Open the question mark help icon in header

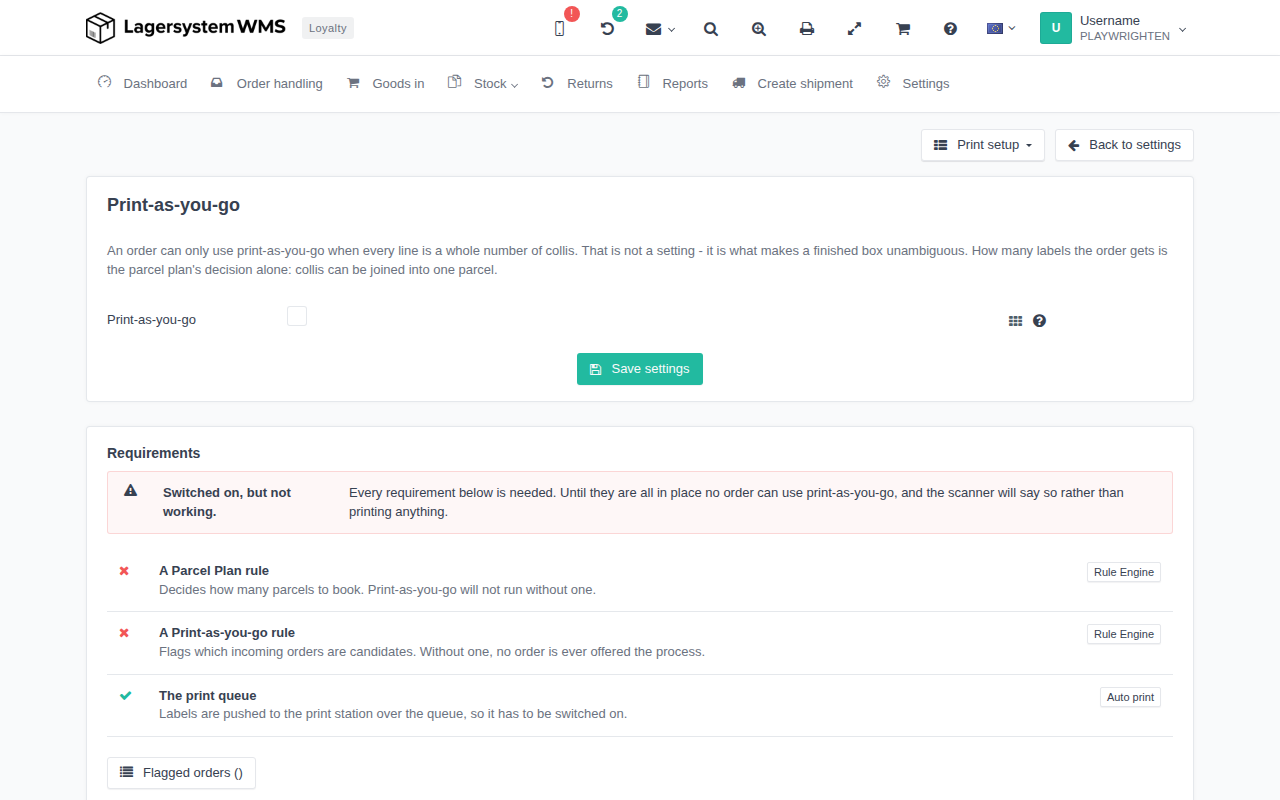[x=951, y=29]
